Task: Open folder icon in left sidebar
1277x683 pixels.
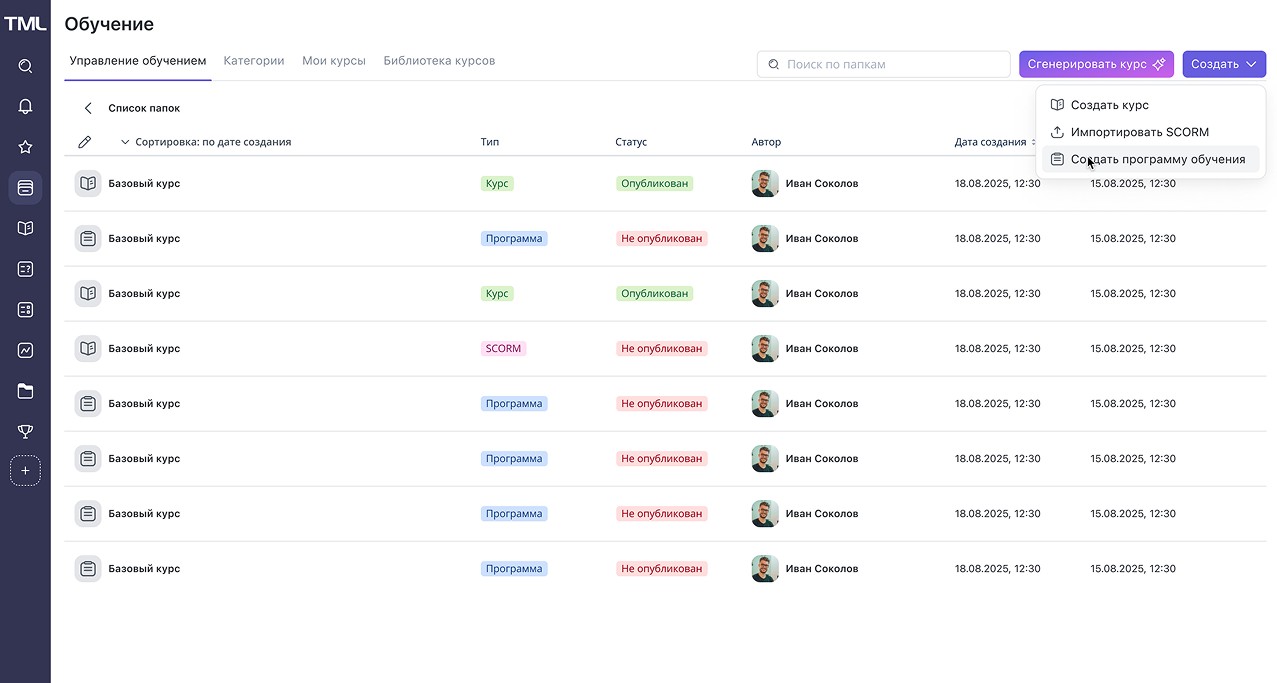Action: pos(25,391)
